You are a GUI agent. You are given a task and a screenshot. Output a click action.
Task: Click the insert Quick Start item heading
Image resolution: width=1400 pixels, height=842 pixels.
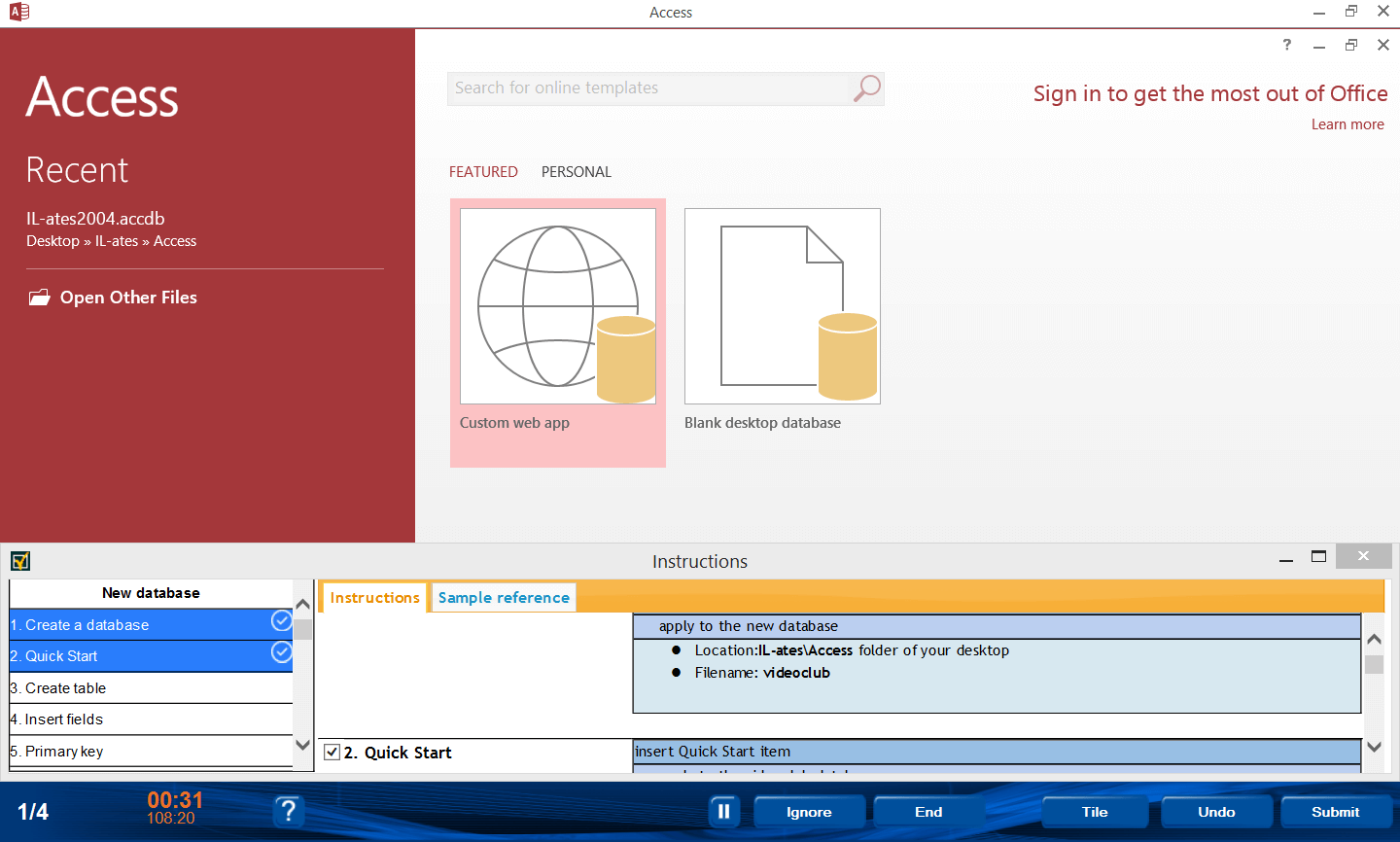point(713,752)
